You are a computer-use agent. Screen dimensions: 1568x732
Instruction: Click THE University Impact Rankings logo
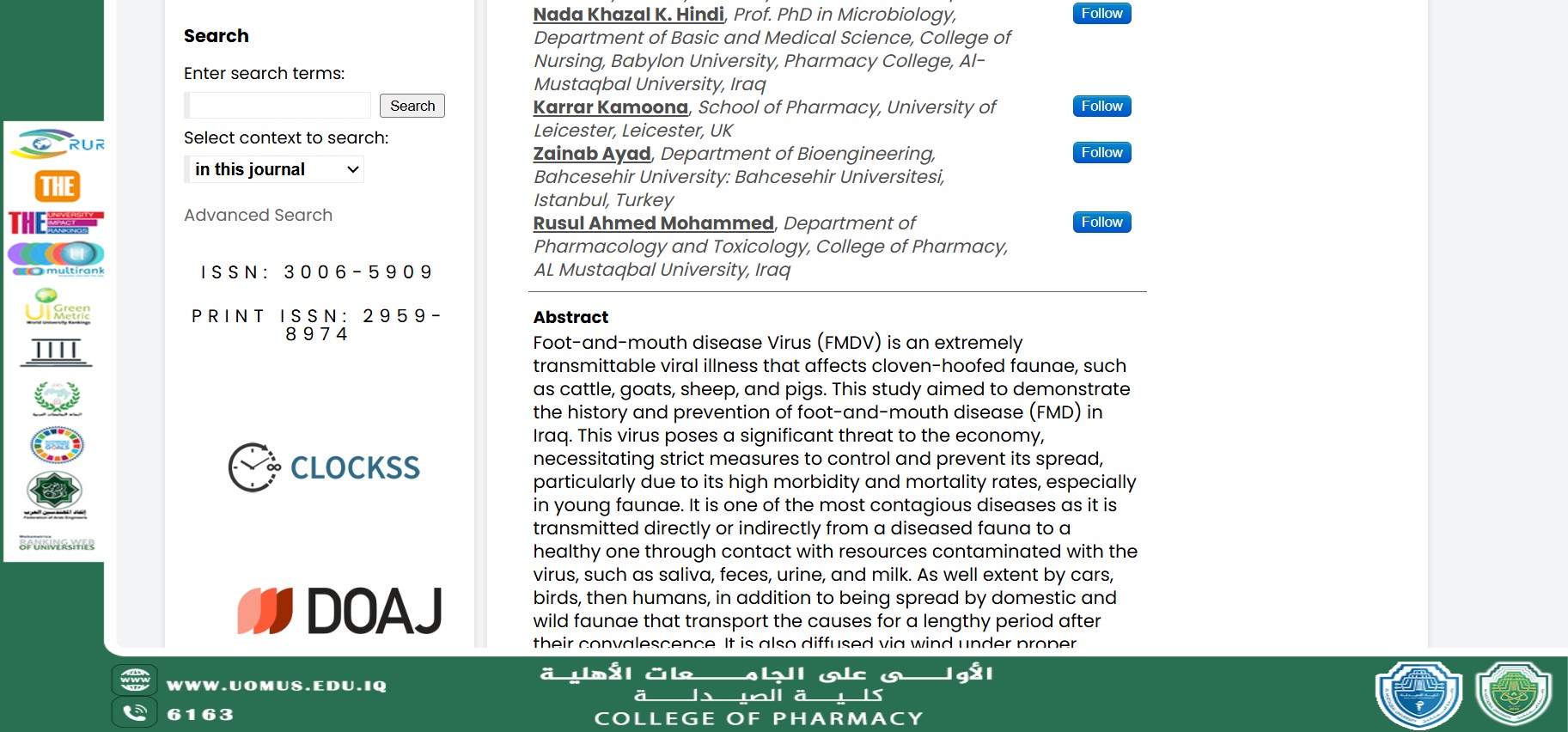click(x=57, y=223)
